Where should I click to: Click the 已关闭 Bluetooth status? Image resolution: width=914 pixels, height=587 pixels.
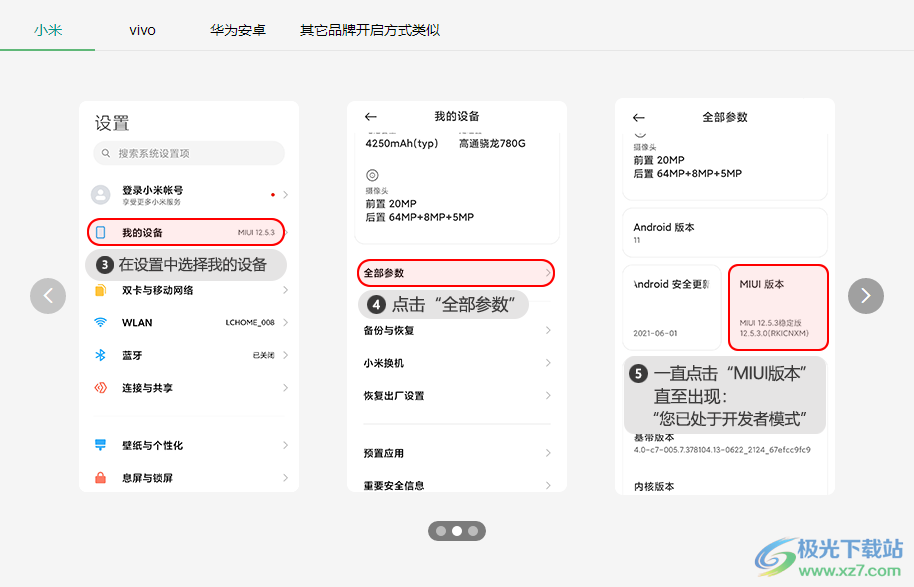pos(263,355)
